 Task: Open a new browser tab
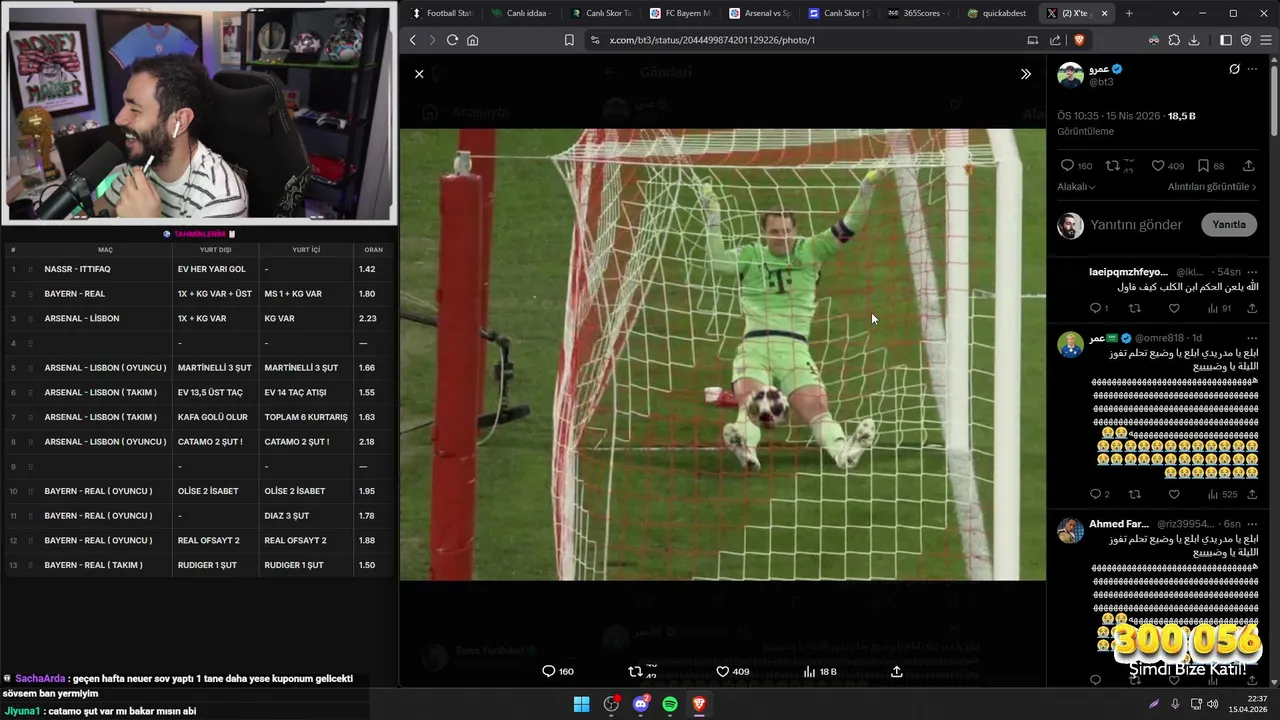[1129, 13]
